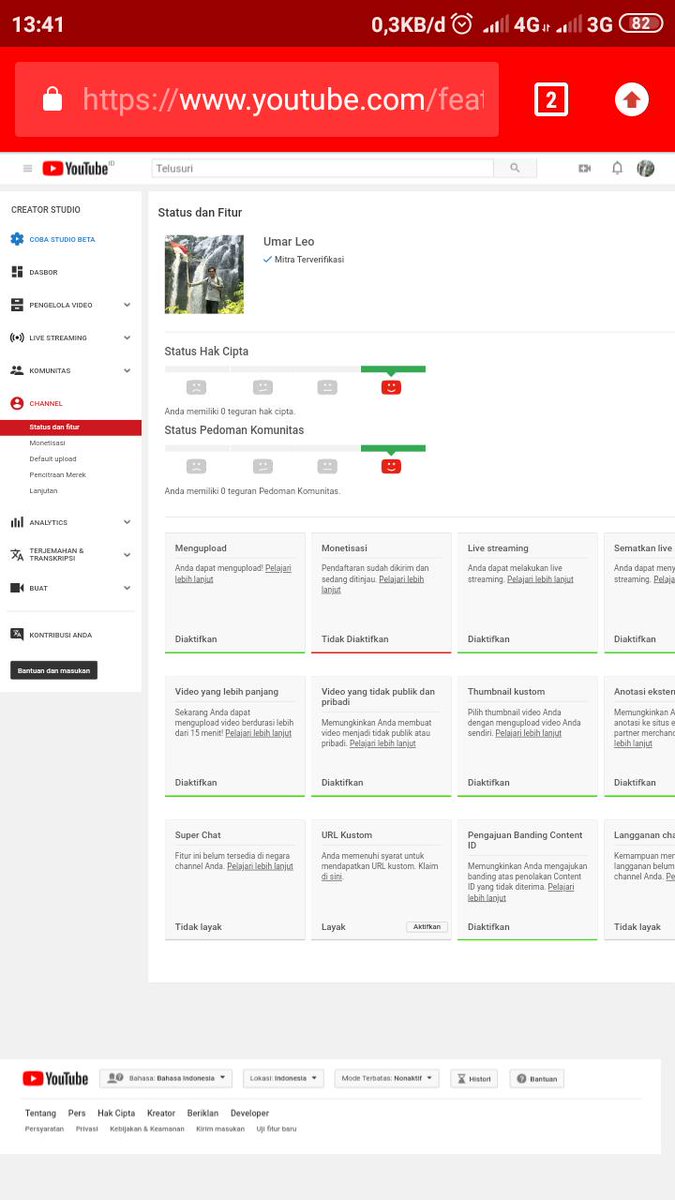Click Tentang footer link

click(x=40, y=1113)
